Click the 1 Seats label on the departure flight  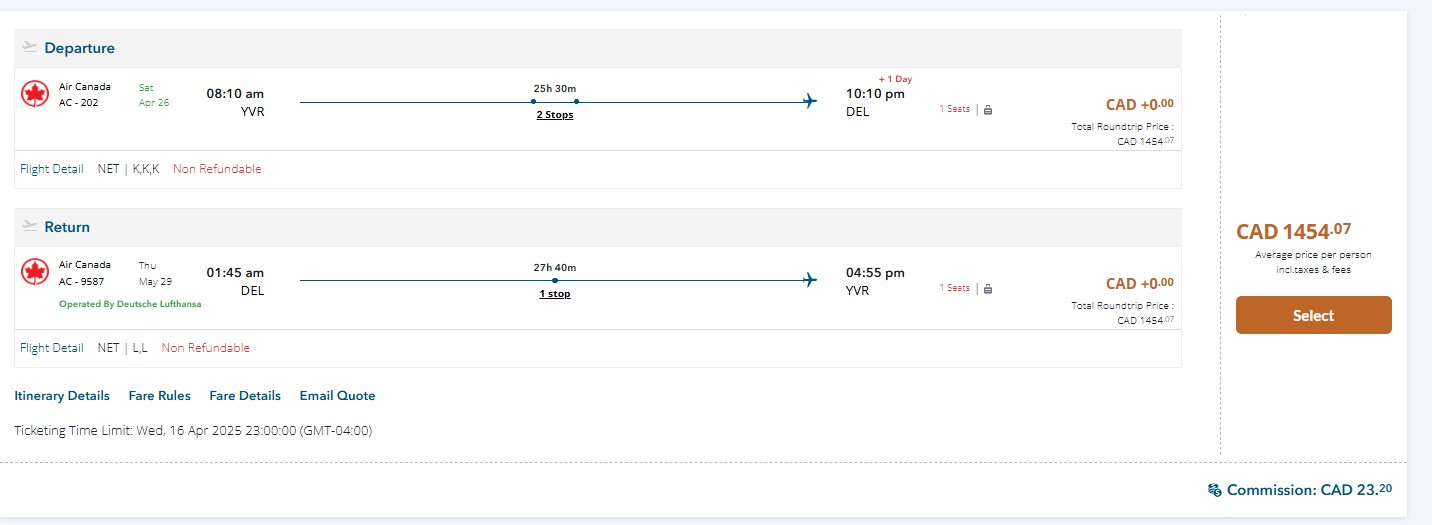click(x=954, y=109)
